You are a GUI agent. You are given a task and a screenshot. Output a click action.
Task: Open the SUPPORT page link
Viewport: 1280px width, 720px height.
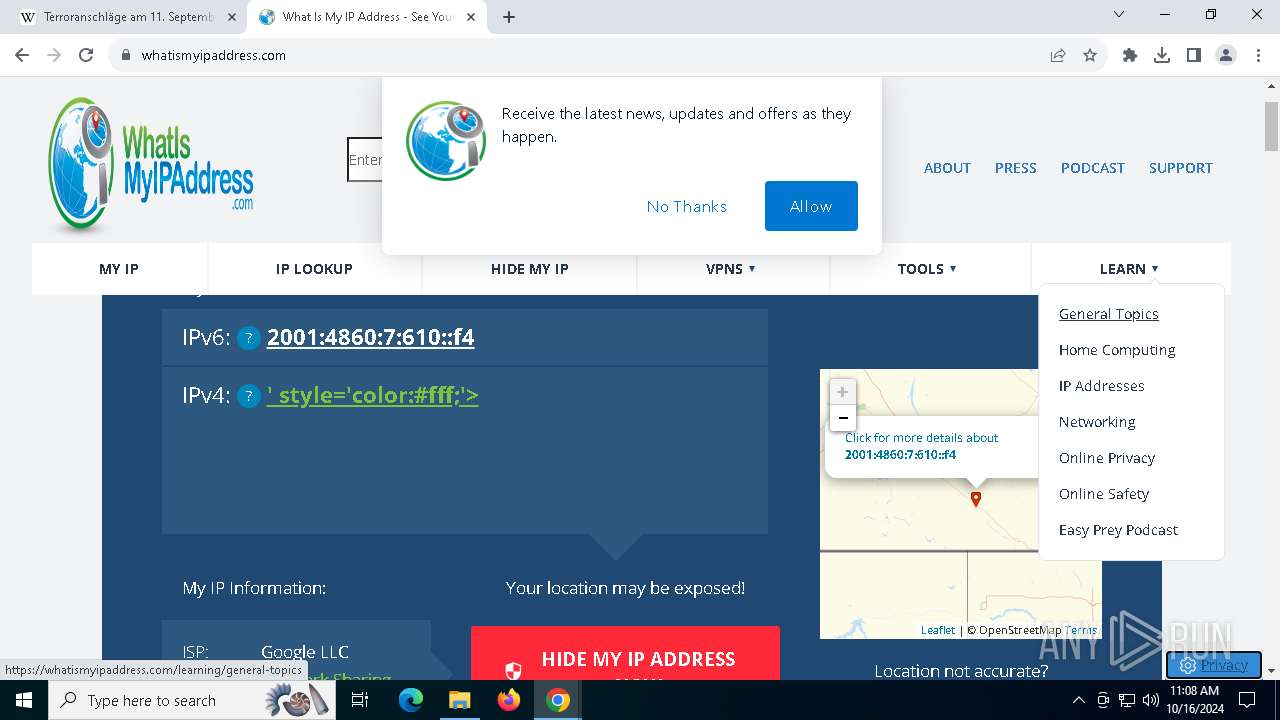(x=1180, y=168)
